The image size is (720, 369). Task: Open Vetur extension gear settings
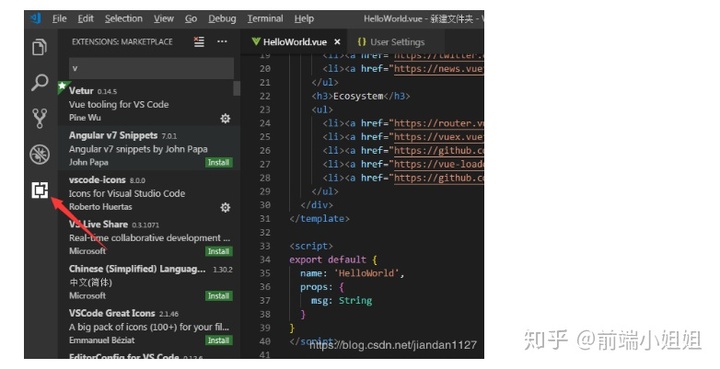(225, 118)
